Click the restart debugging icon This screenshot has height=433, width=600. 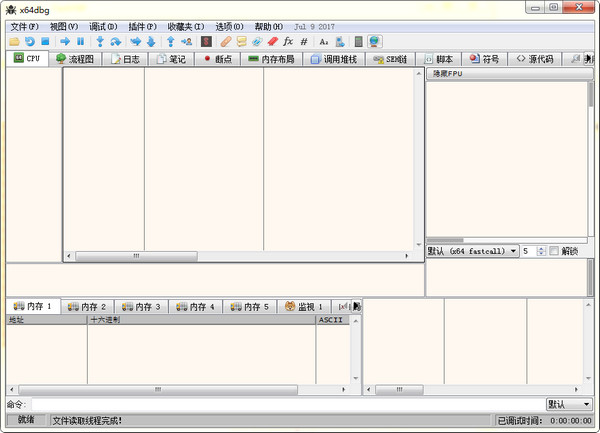[x=30, y=42]
